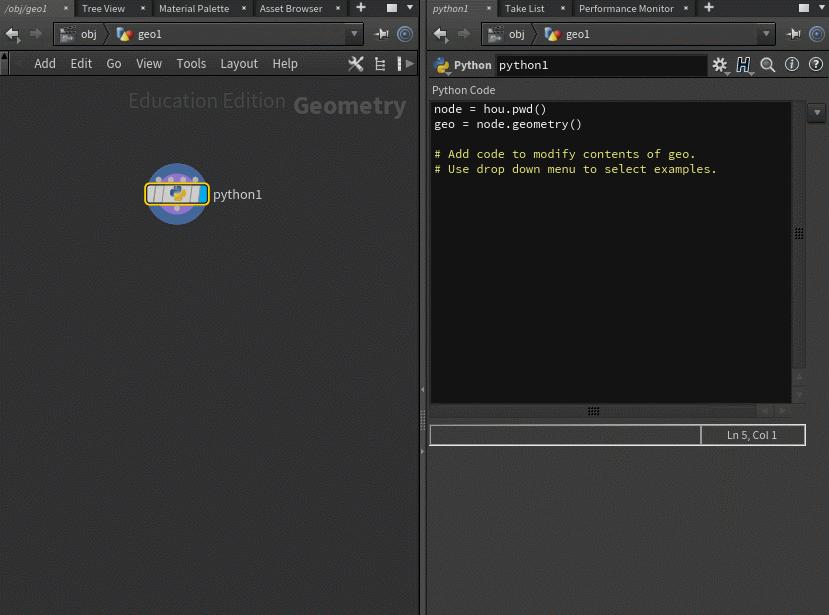
Task: Go forward in network editor path
Action: (35, 34)
